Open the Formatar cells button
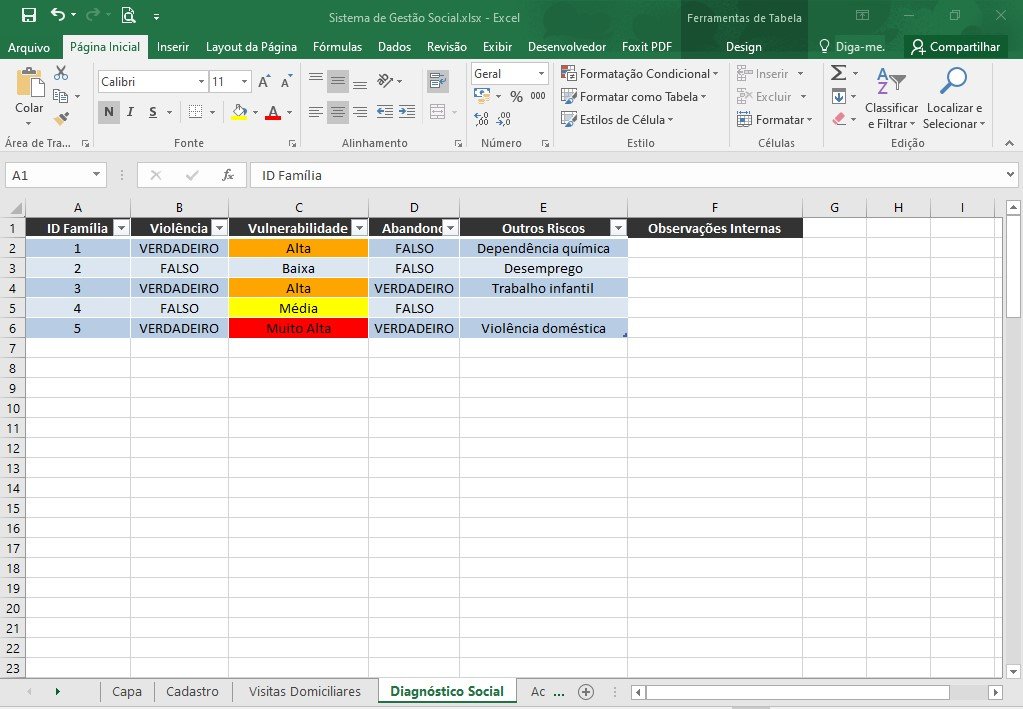The height and width of the screenshot is (709, 1023). [774, 119]
